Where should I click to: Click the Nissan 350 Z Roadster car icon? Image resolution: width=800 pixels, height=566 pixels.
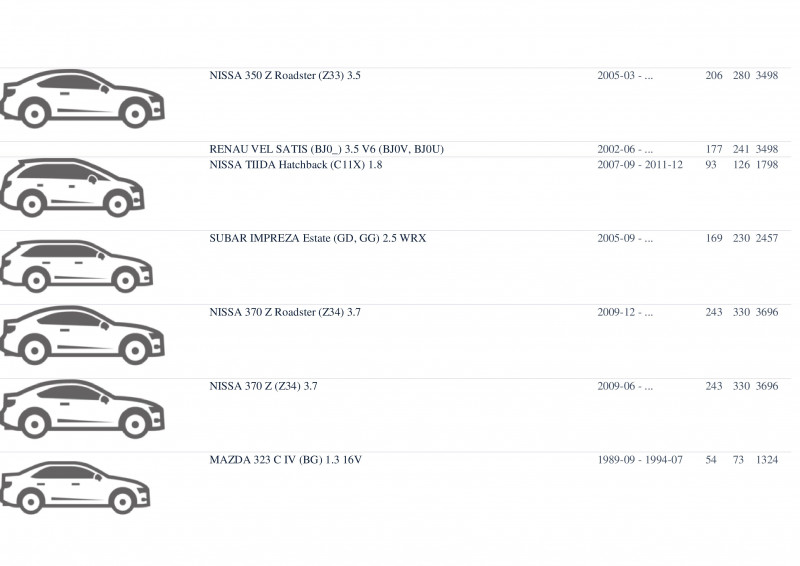click(x=83, y=99)
